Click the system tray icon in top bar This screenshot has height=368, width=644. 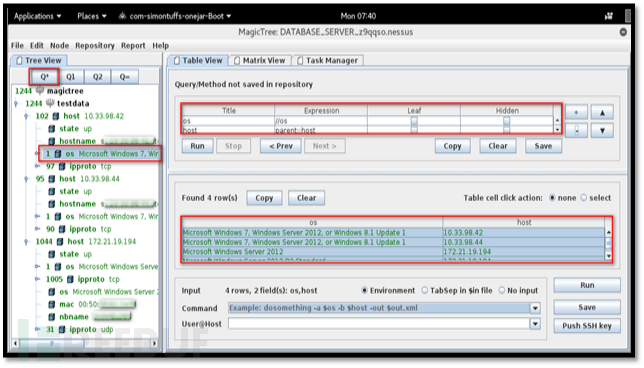click(609, 16)
